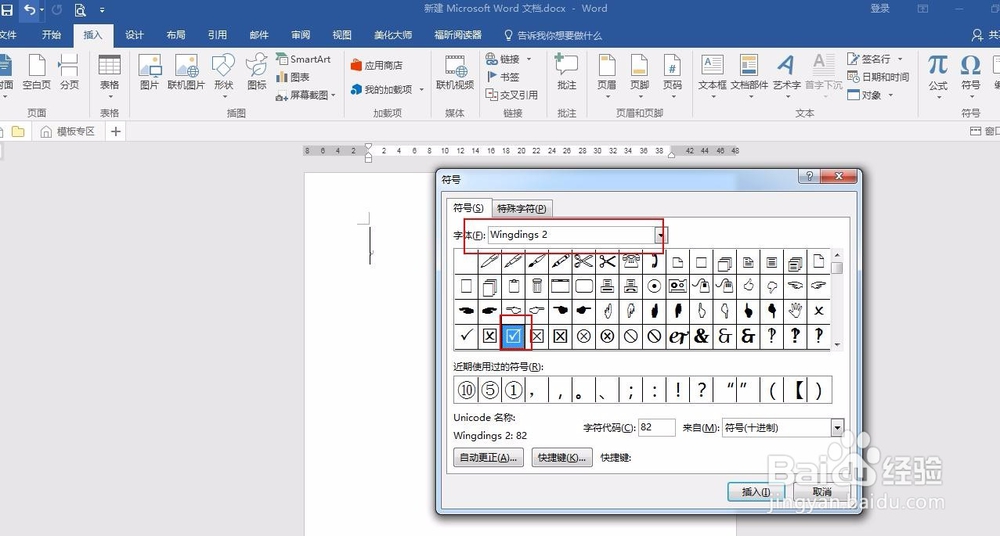Insert a cross-reference (交叉引用)
The image size is (1000, 536).
[512, 94]
